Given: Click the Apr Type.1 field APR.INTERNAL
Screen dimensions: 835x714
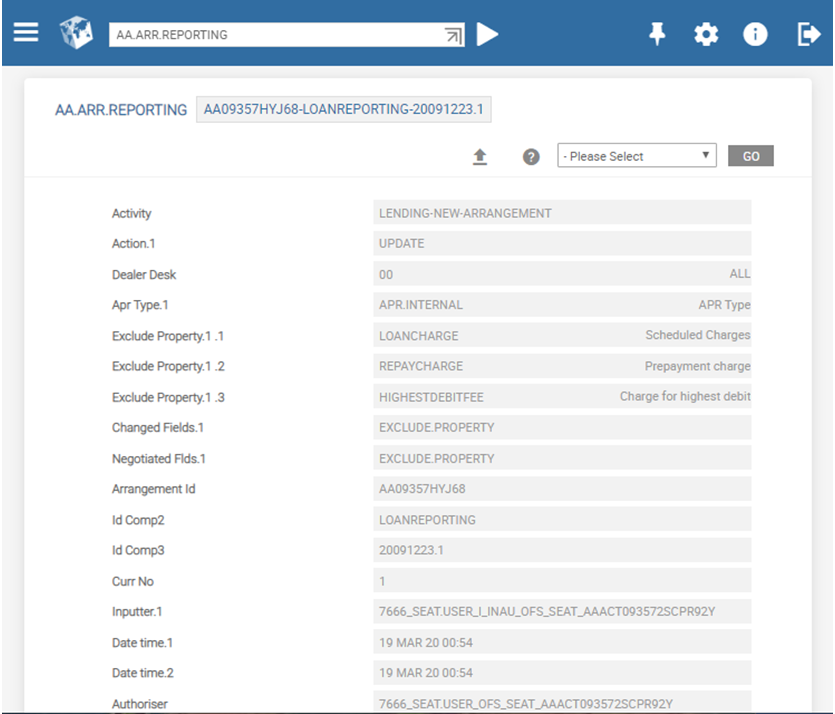Looking at the screenshot, I should 561,305.
